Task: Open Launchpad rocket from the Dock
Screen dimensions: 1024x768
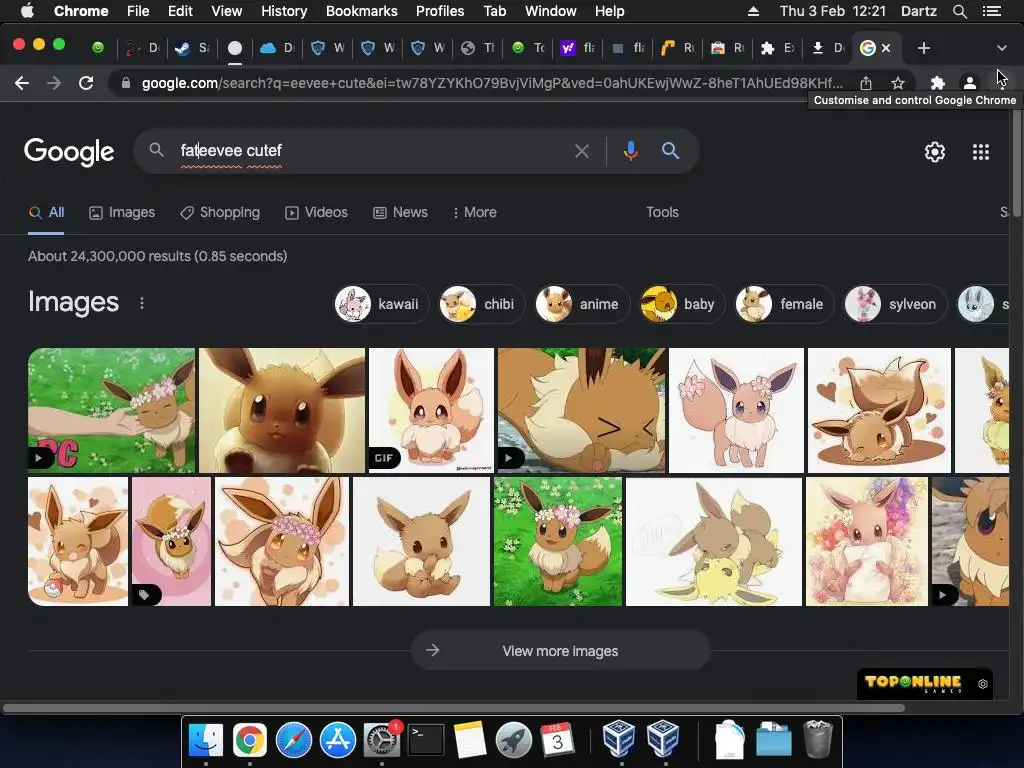Action: (x=513, y=740)
